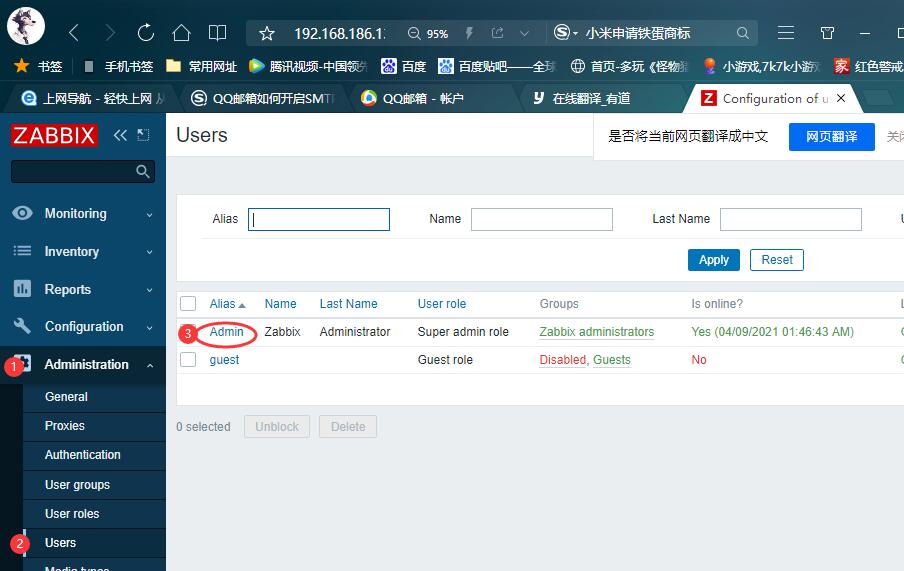Open the Admin user link
The height and width of the screenshot is (571, 904).
[226, 332]
